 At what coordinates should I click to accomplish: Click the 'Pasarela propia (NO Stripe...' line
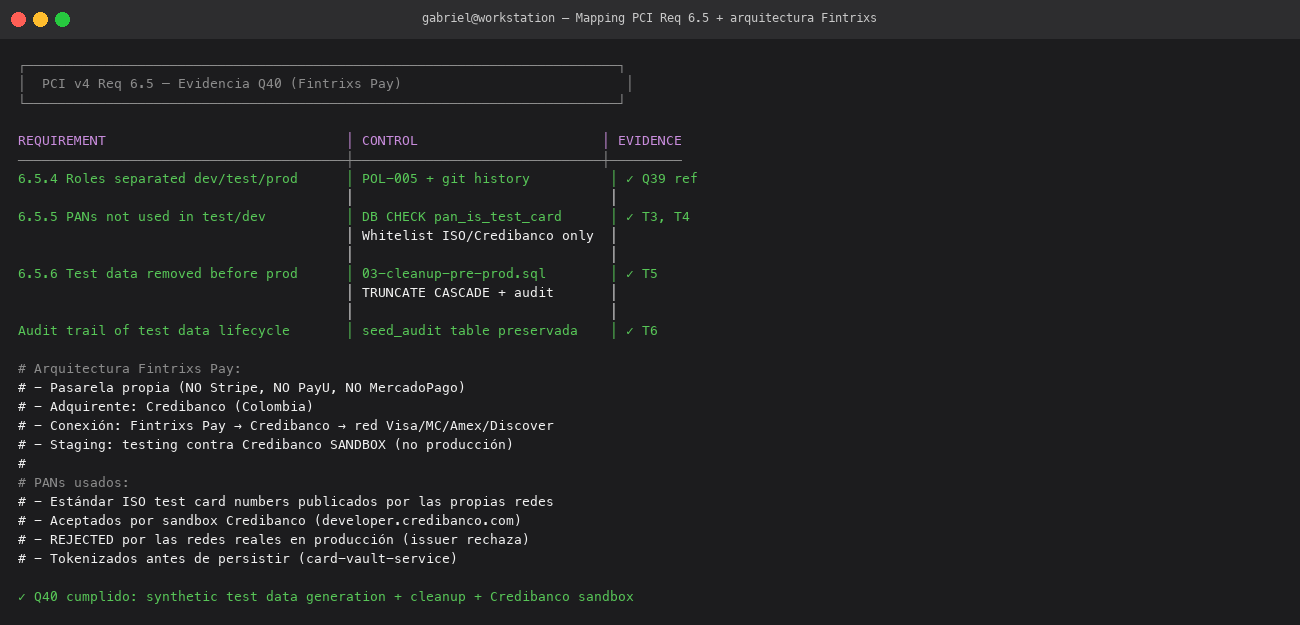(242, 388)
